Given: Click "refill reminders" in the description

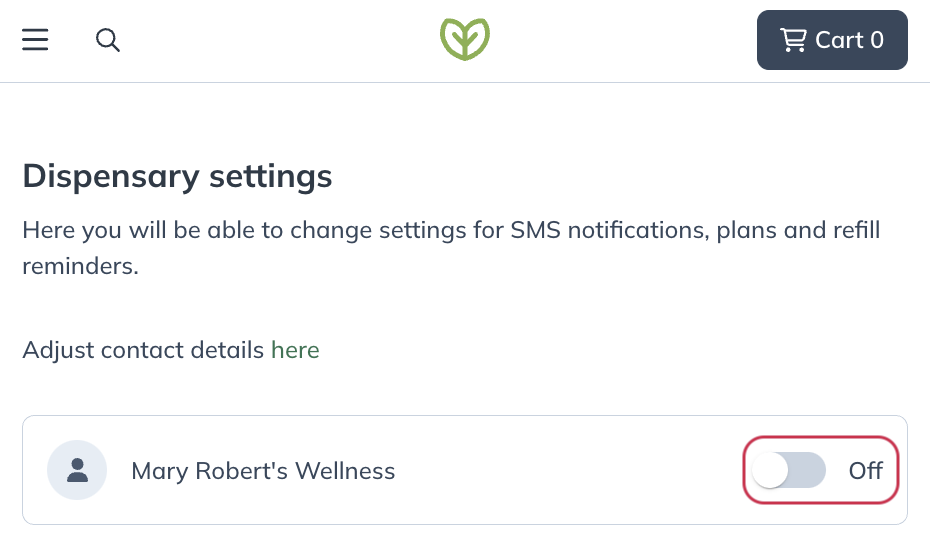Looking at the screenshot, I should pyautogui.click(x=451, y=248).
